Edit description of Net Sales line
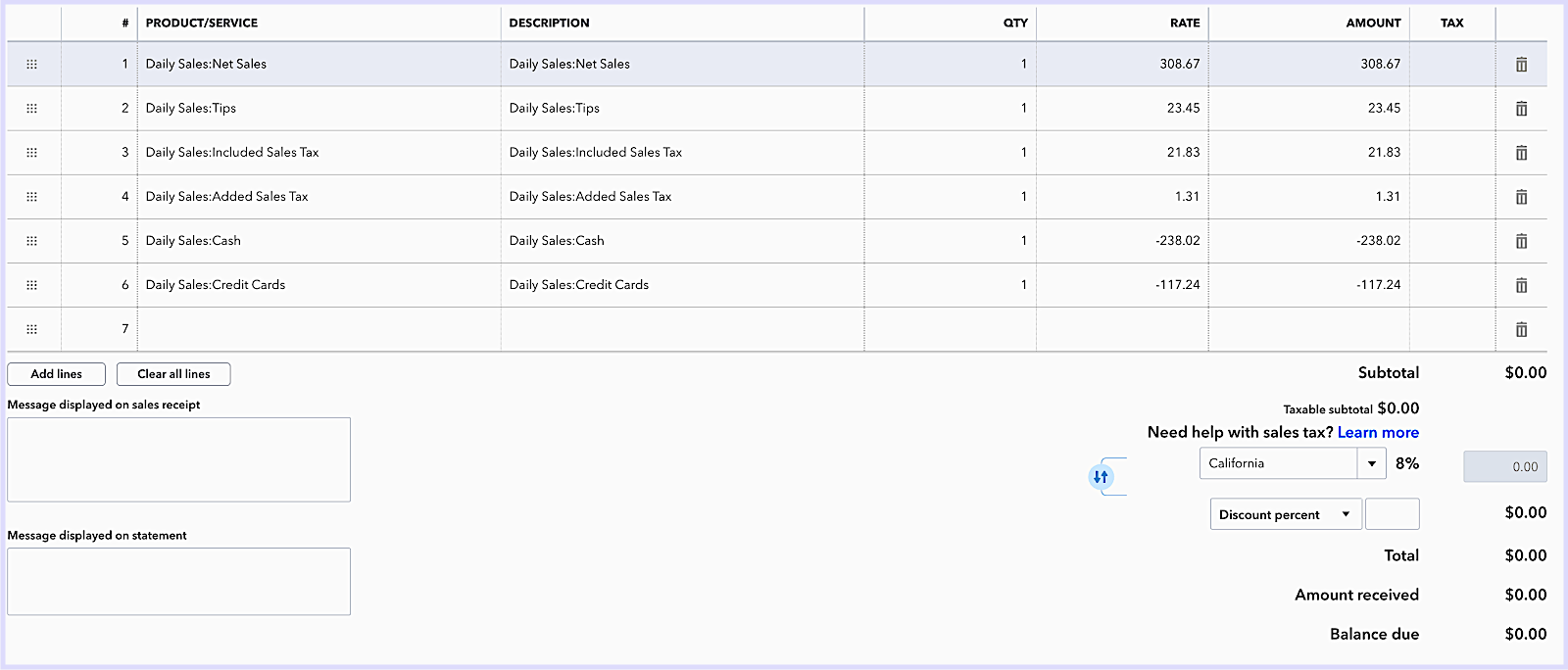 tap(682, 64)
